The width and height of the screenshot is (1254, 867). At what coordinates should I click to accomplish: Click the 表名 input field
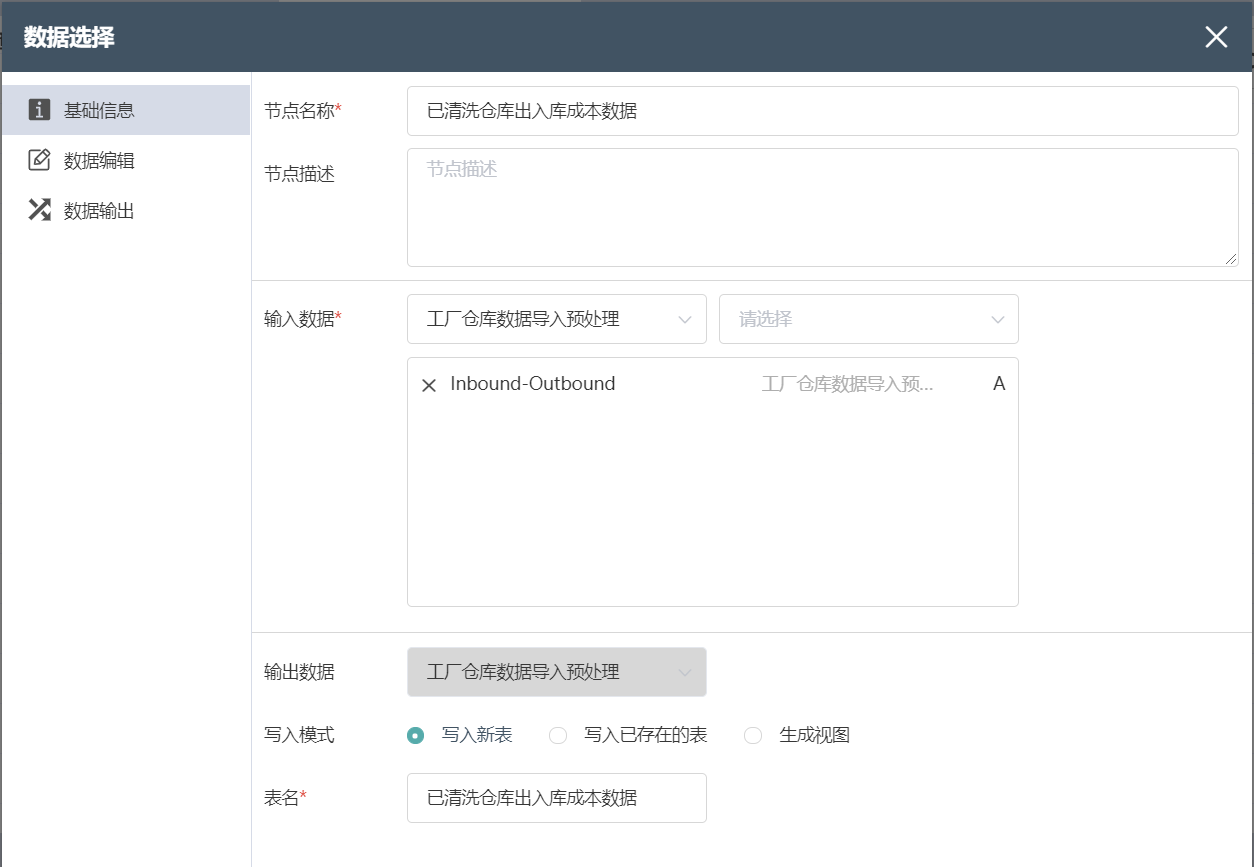click(556, 798)
